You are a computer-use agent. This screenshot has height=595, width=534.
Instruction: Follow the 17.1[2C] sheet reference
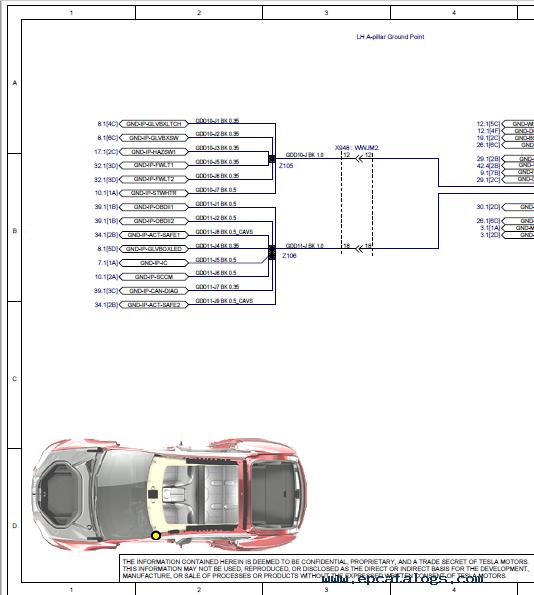click(x=106, y=152)
